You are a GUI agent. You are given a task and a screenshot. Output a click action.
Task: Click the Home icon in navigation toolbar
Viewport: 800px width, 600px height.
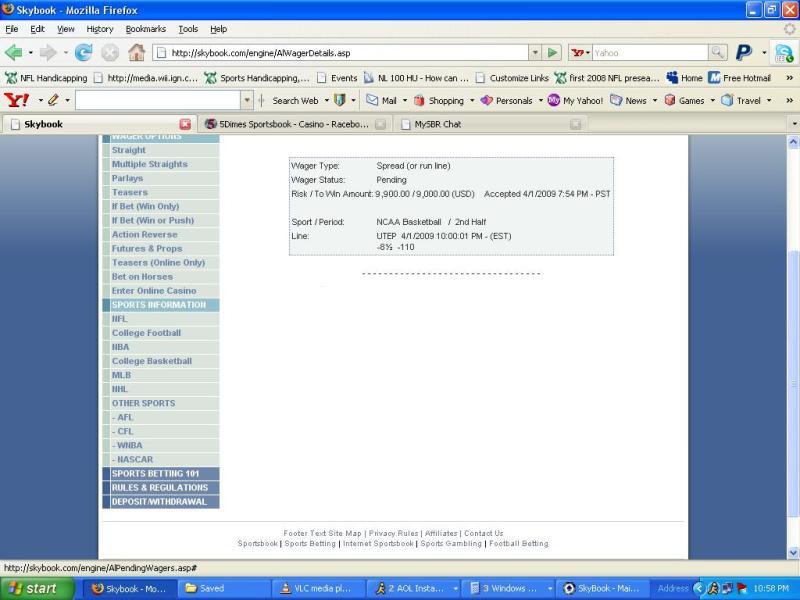[137, 53]
